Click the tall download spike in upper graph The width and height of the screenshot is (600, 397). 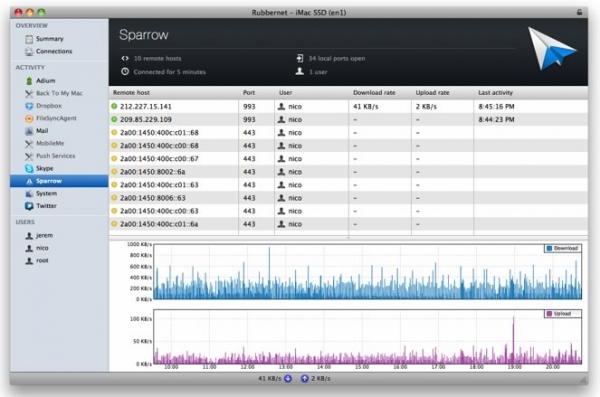click(269, 272)
